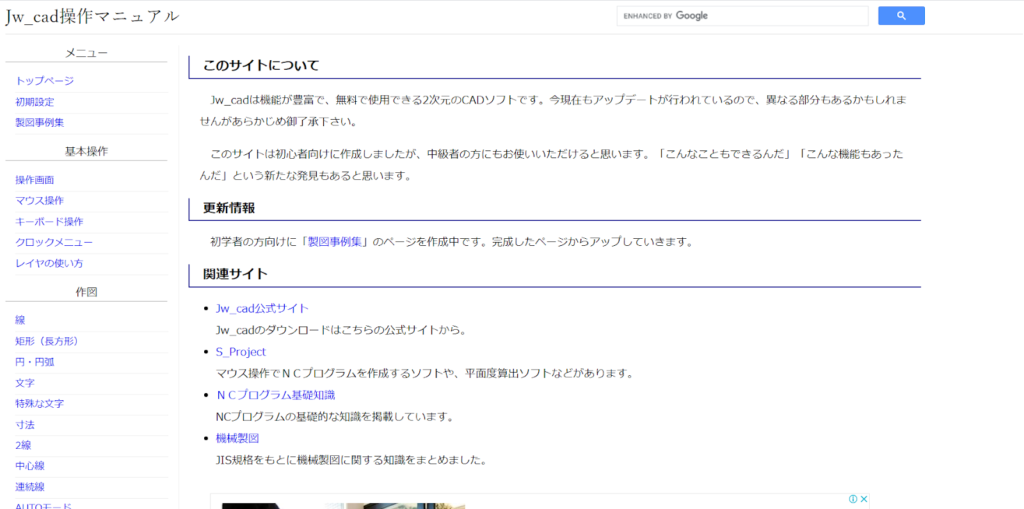Image resolution: width=1024 pixels, height=509 pixels.
Task: Open 円・円弧 in the sidebar
Action: click(35, 362)
